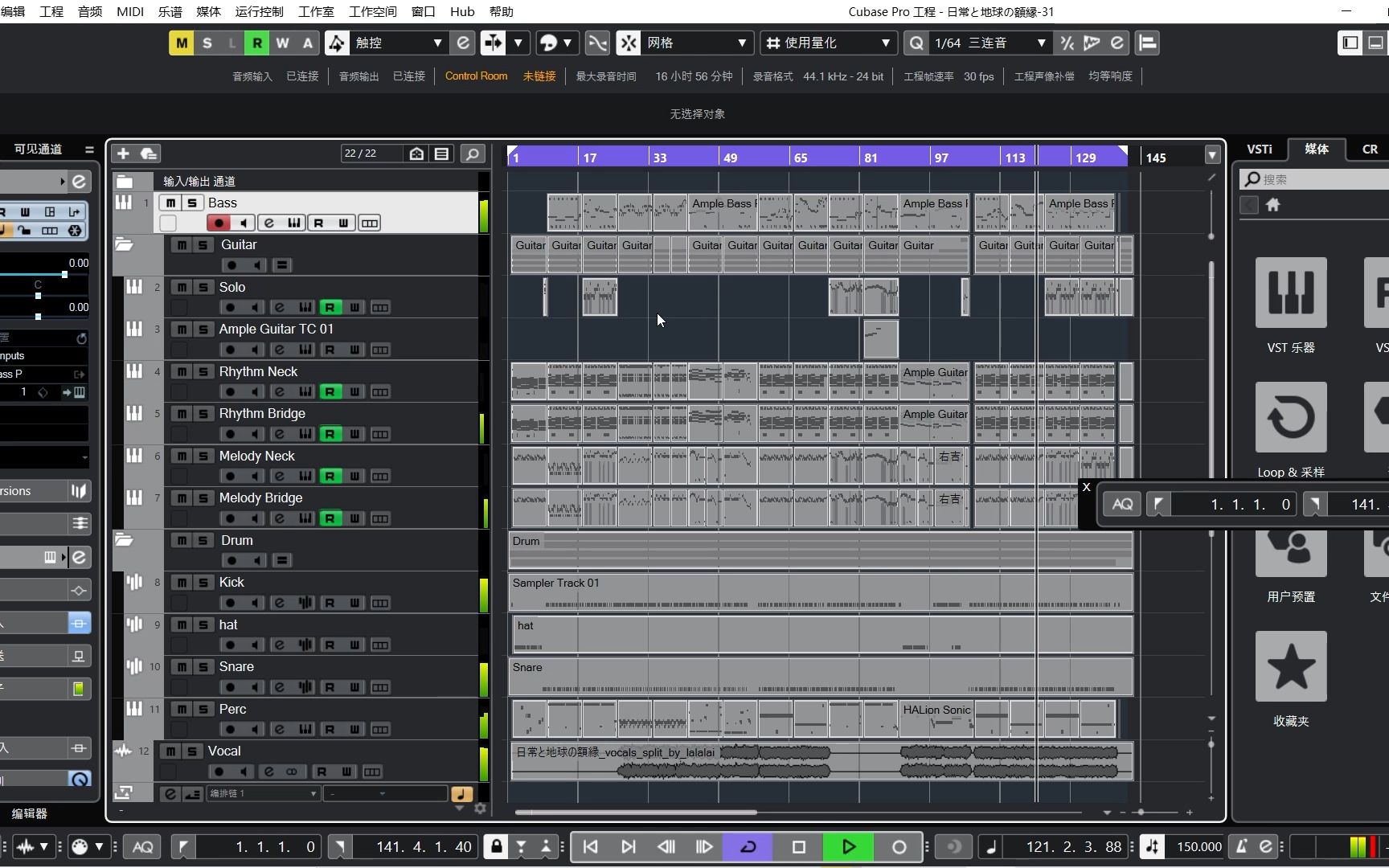Viewport: 1389px width, 868px height.
Task: Open the automation mode dropdown 触控
Action: [400, 43]
